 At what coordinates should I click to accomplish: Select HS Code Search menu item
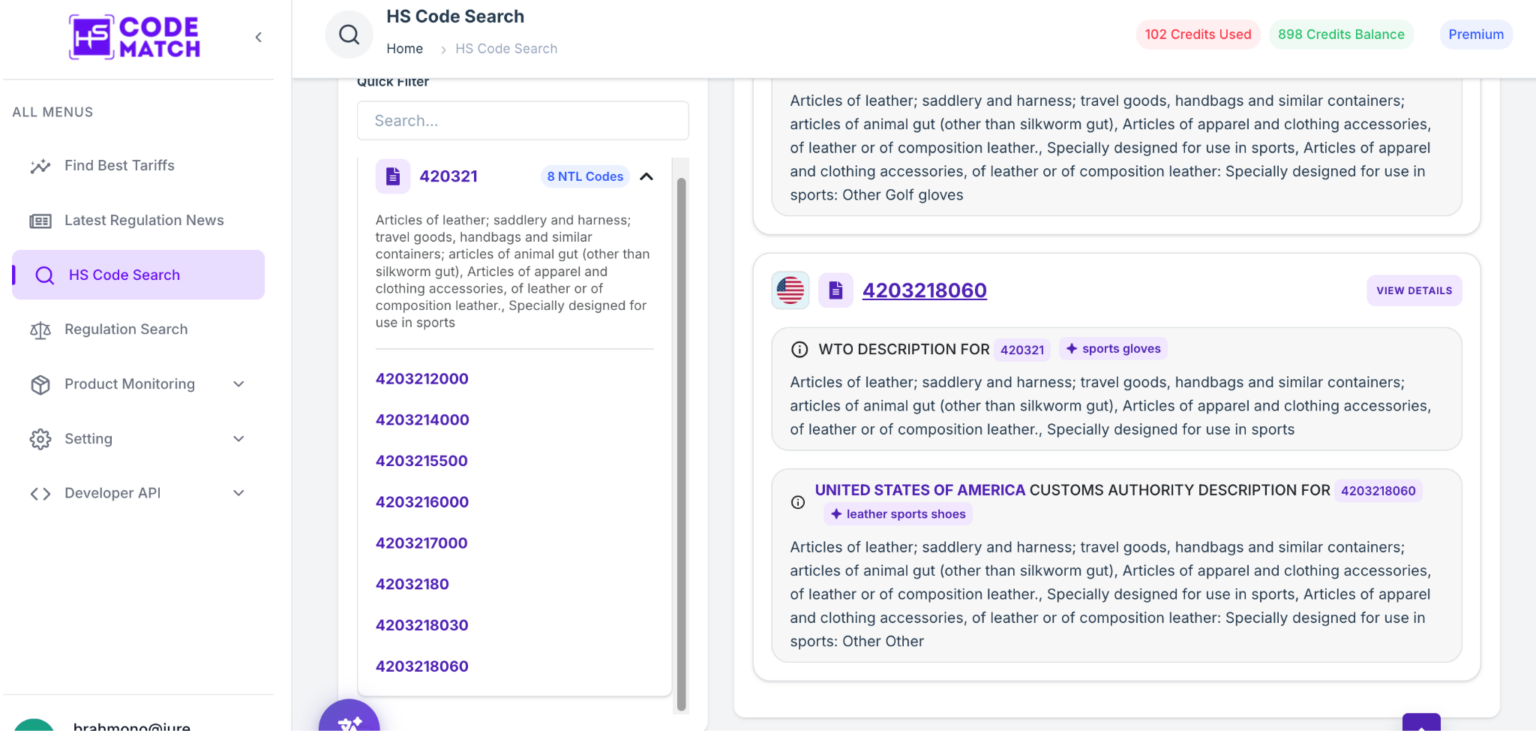[x=138, y=275]
